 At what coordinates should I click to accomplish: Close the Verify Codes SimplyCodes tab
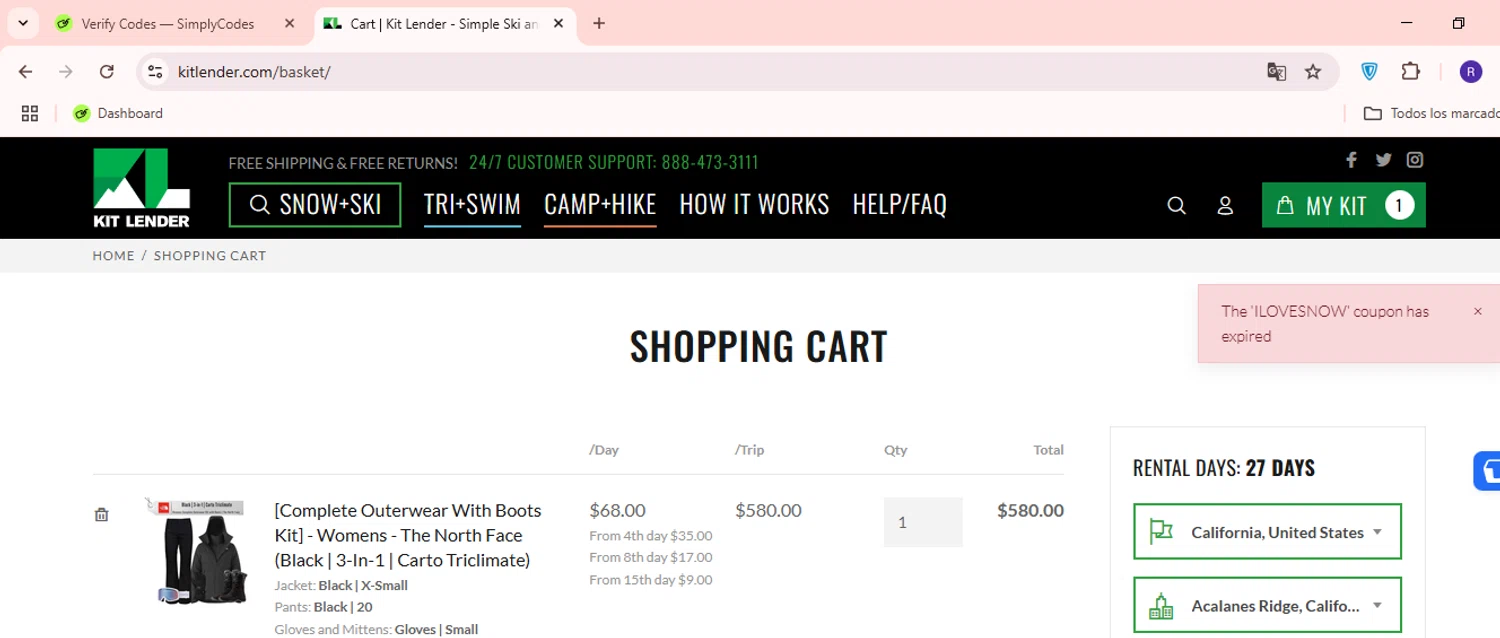(290, 23)
